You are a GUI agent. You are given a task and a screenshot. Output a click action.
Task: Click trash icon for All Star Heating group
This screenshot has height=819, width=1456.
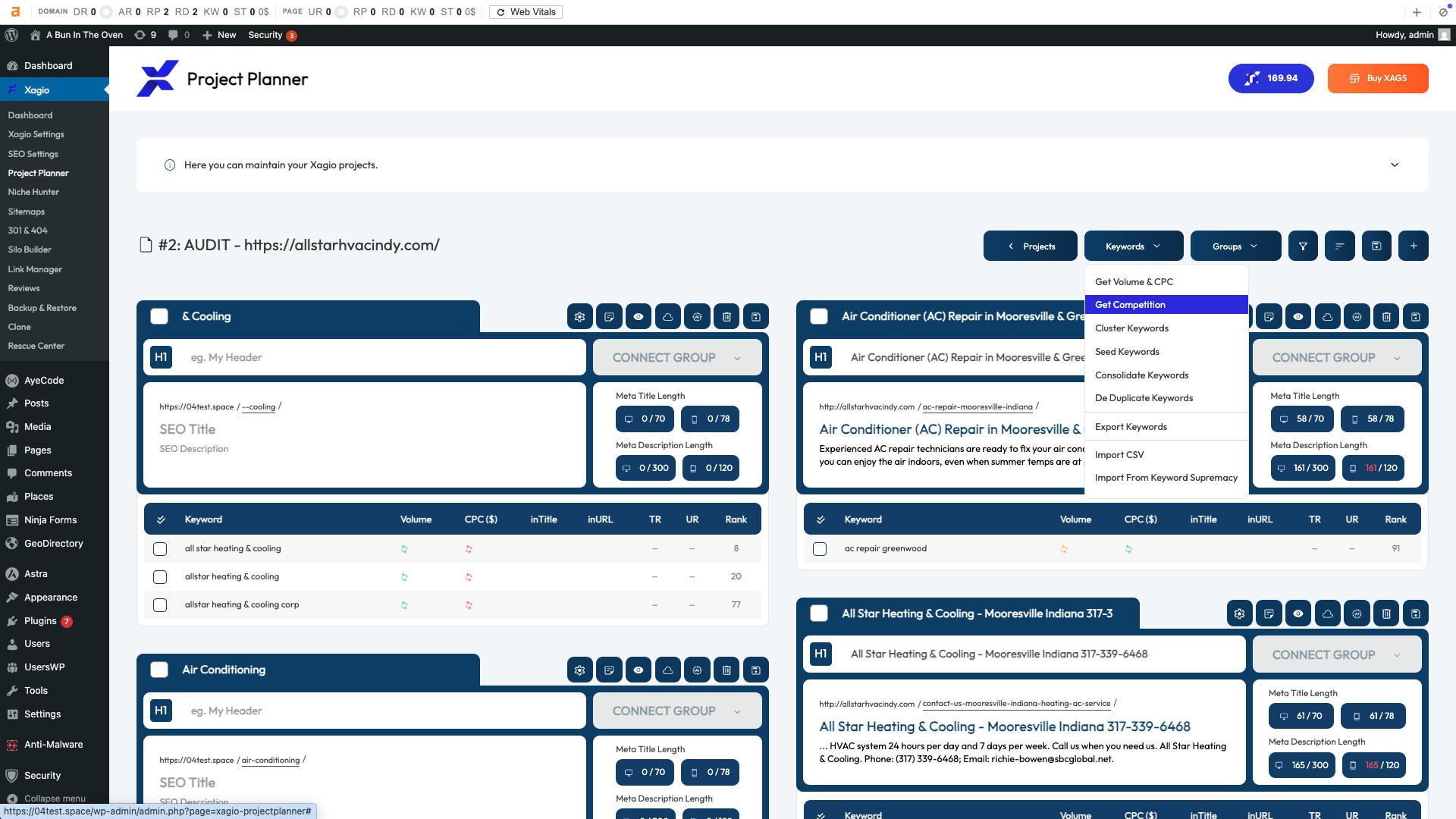(1386, 613)
